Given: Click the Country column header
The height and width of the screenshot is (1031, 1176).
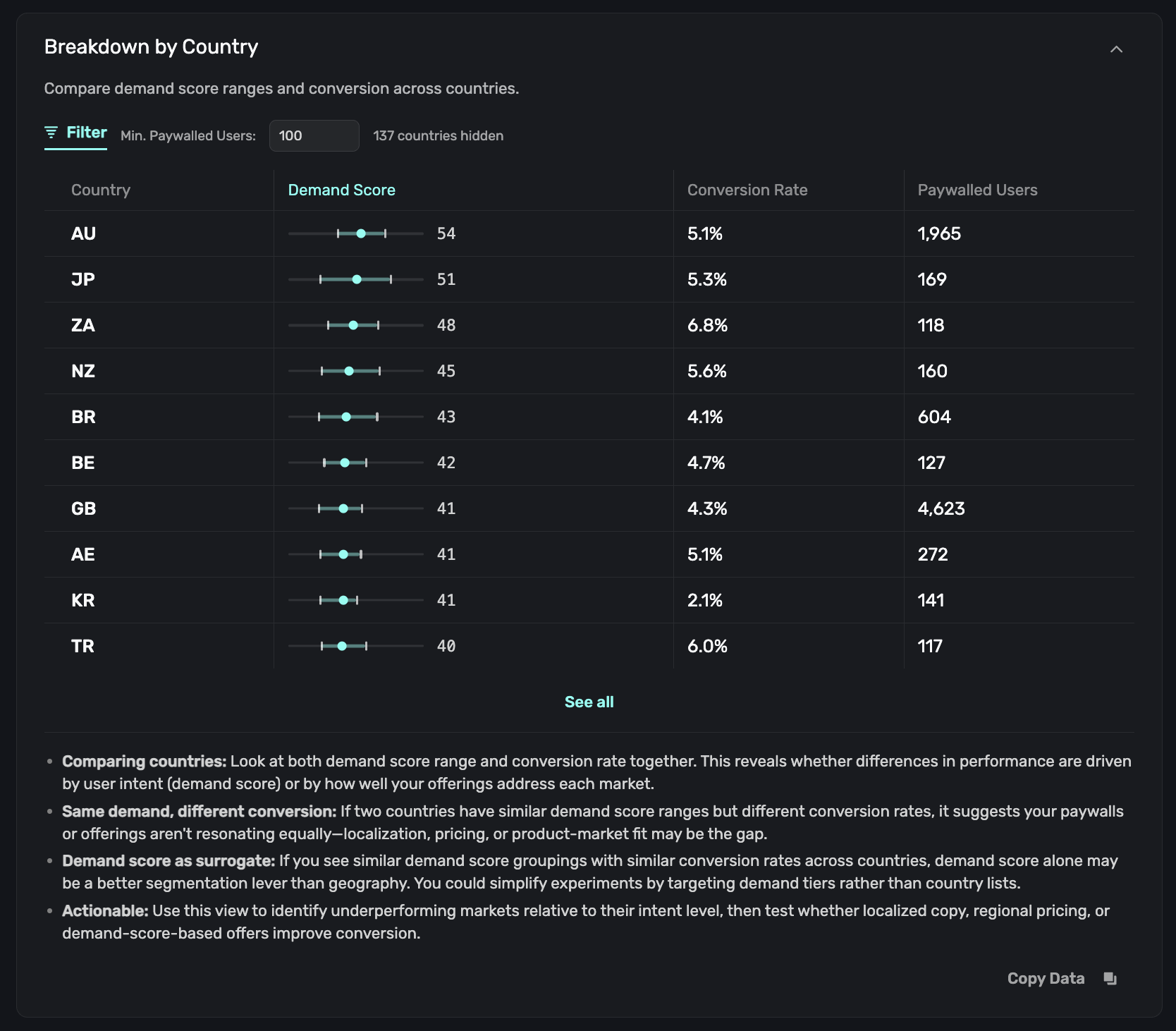Looking at the screenshot, I should coord(101,190).
